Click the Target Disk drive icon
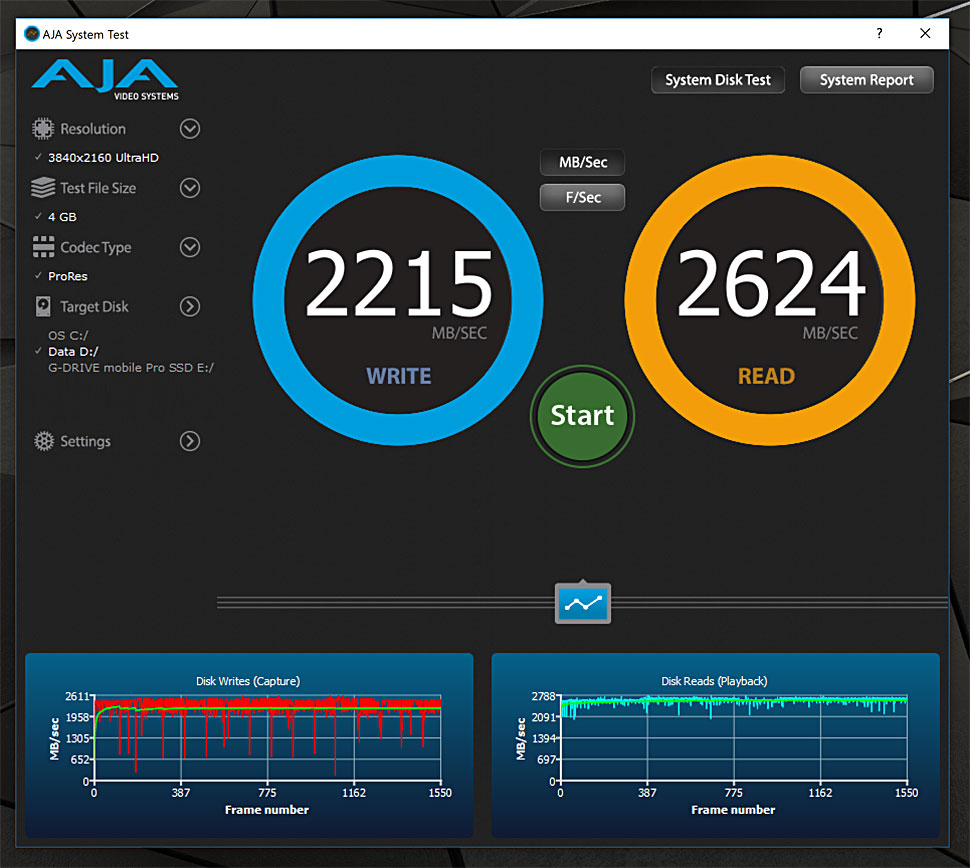This screenshot has width=970, height=868. (43, 306)
